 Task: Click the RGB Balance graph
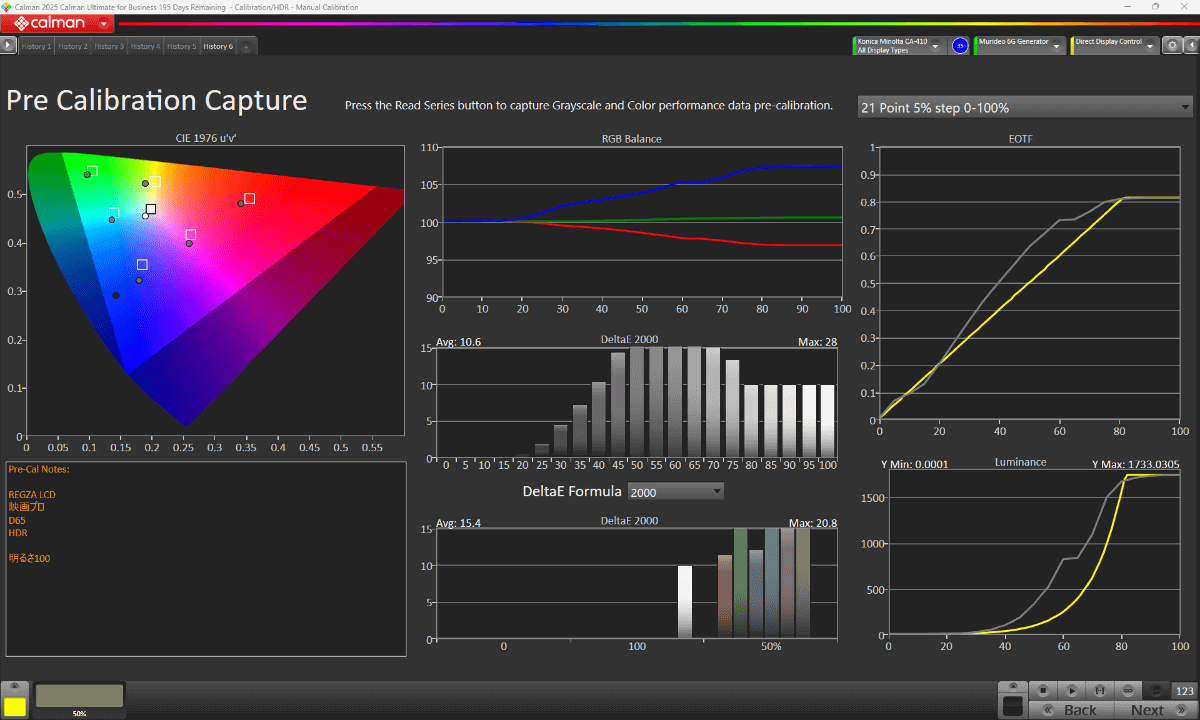point(640,222)
